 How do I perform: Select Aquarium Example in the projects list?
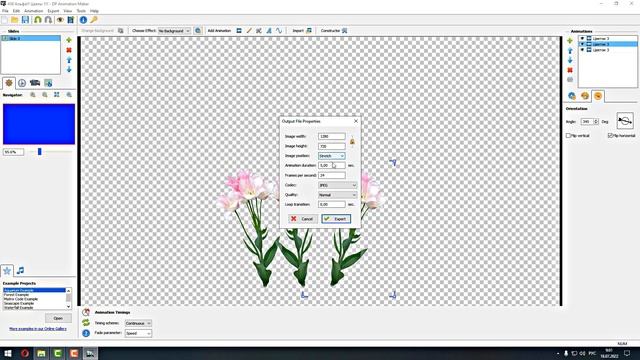point(34,290)
